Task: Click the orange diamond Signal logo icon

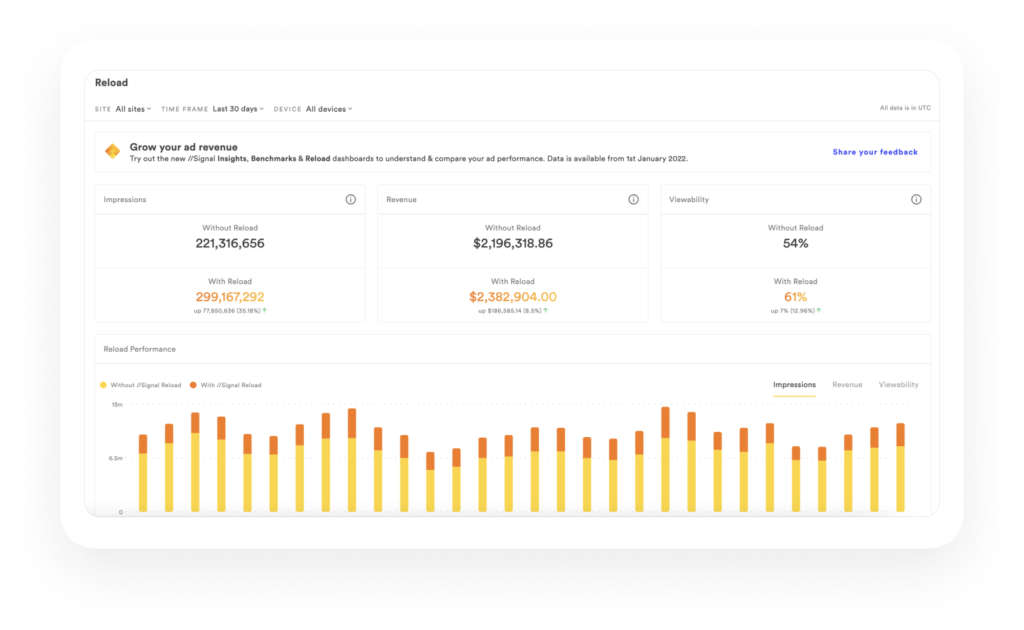Action: click(x=113, y=152)
